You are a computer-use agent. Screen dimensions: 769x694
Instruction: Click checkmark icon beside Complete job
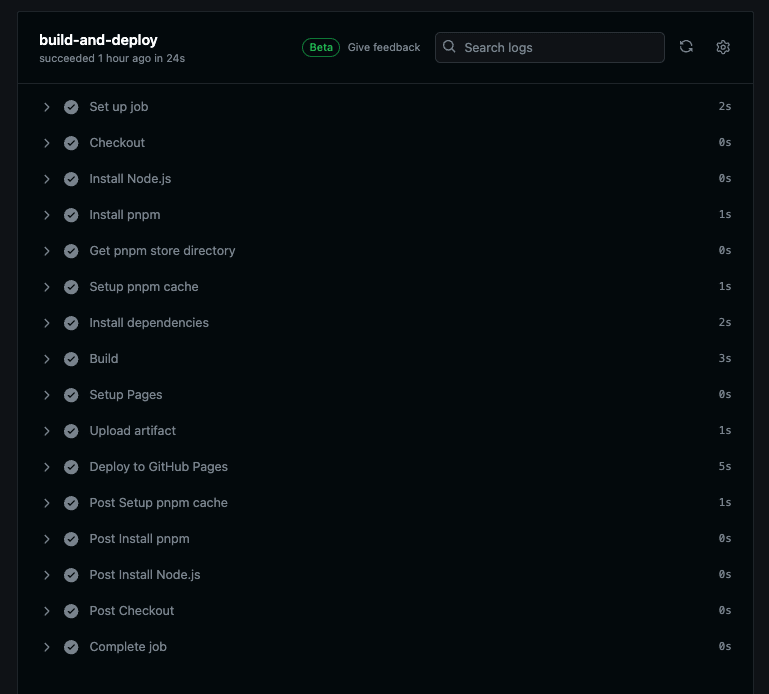[x=71, y=647]
